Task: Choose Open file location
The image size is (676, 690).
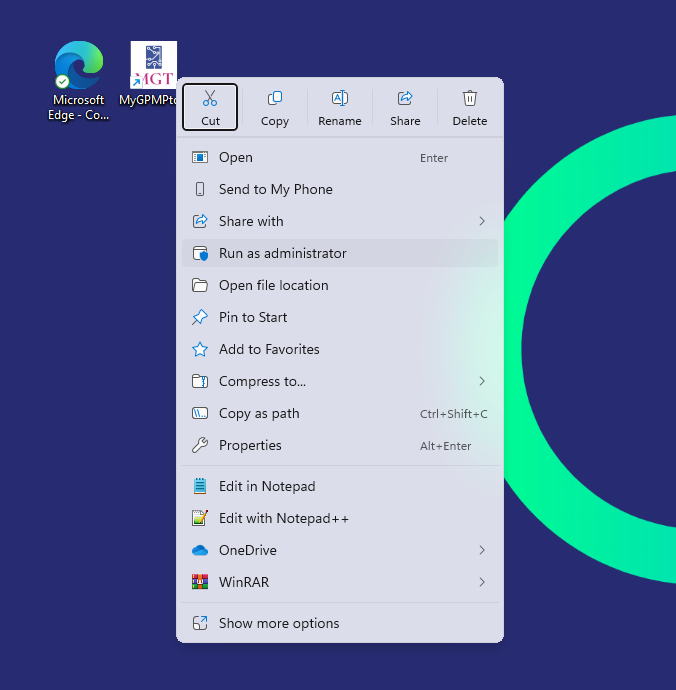Action: click(273, 285)
